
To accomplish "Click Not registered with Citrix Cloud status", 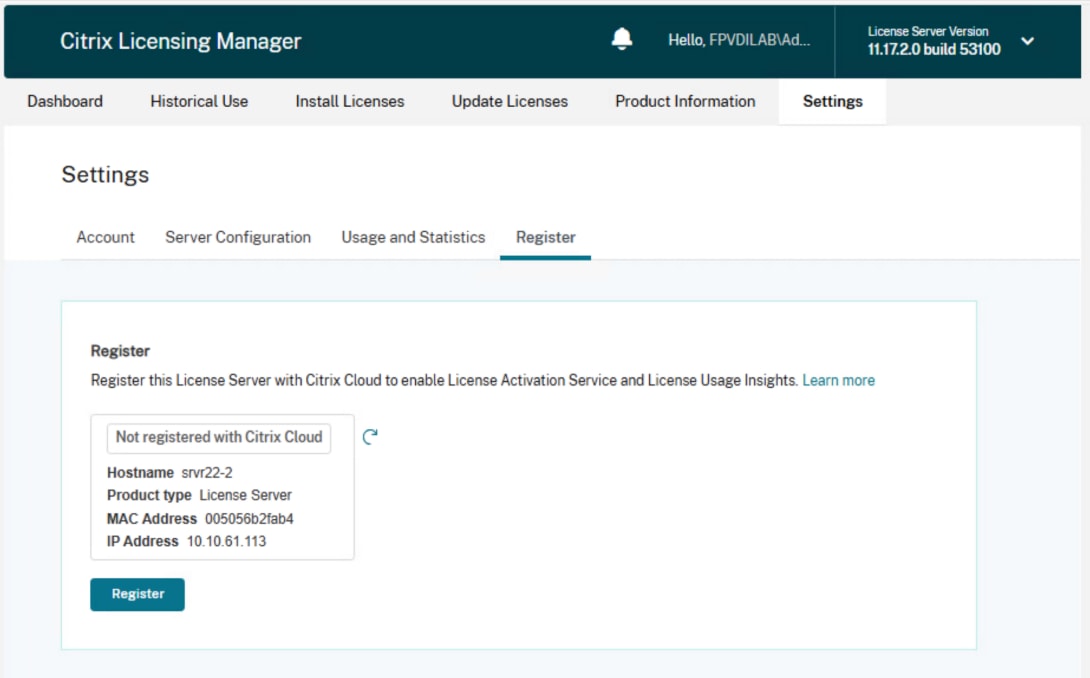I will (x=219, y=437).
